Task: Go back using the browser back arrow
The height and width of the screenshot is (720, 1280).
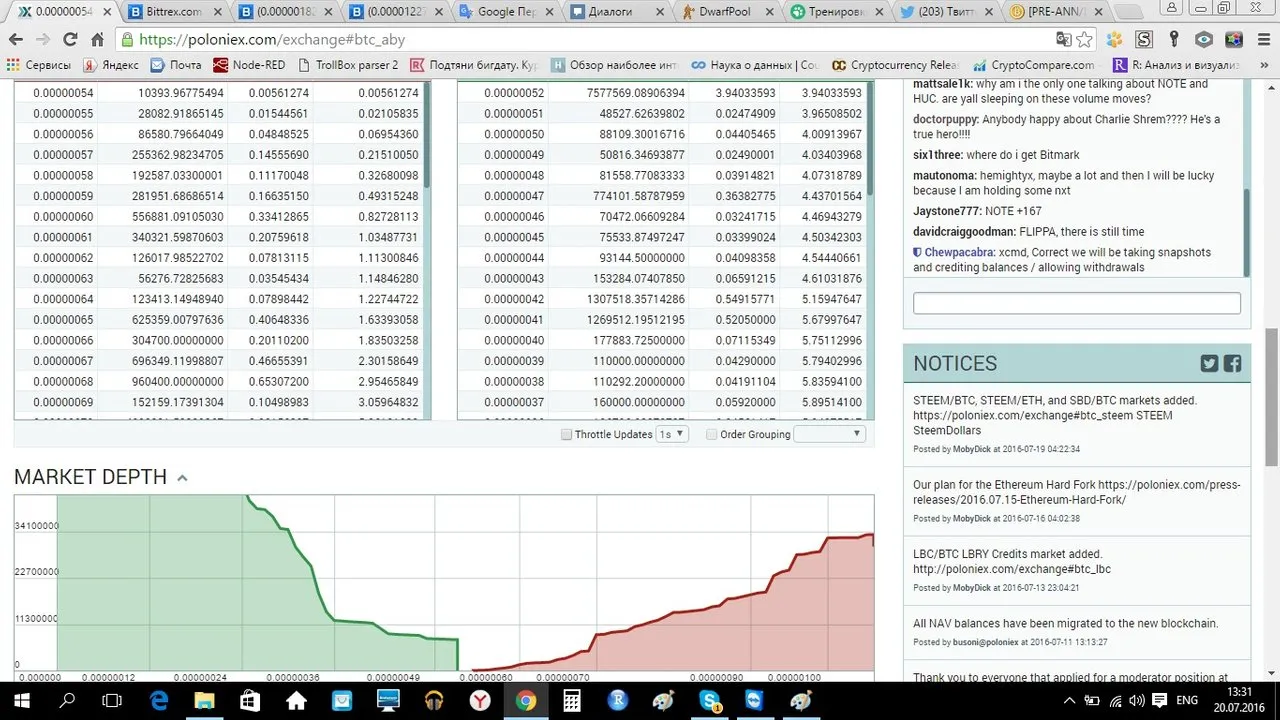Action: point(15,40)
